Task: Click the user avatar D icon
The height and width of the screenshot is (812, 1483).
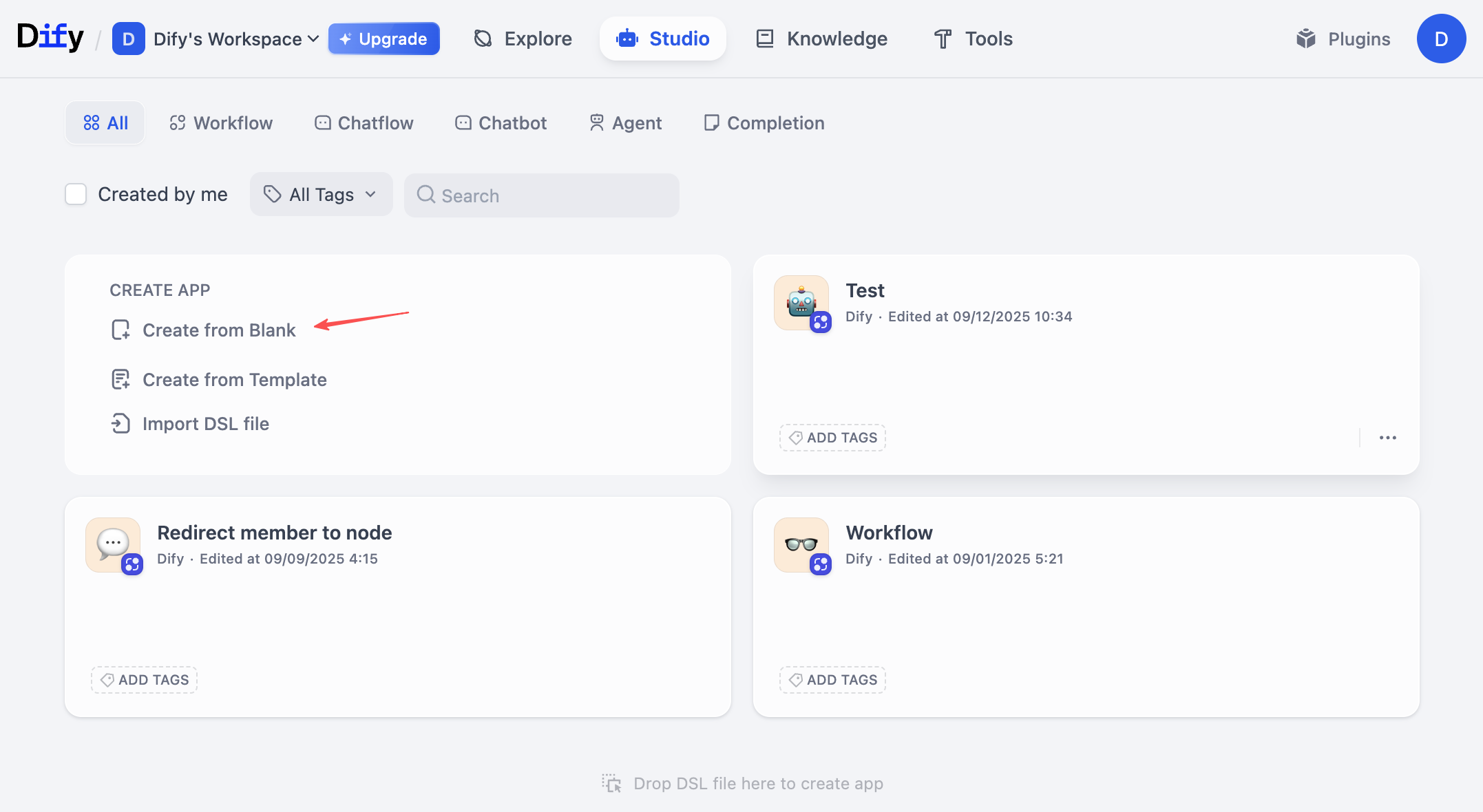Action: pyautogui.click(x=1441, y=39)
